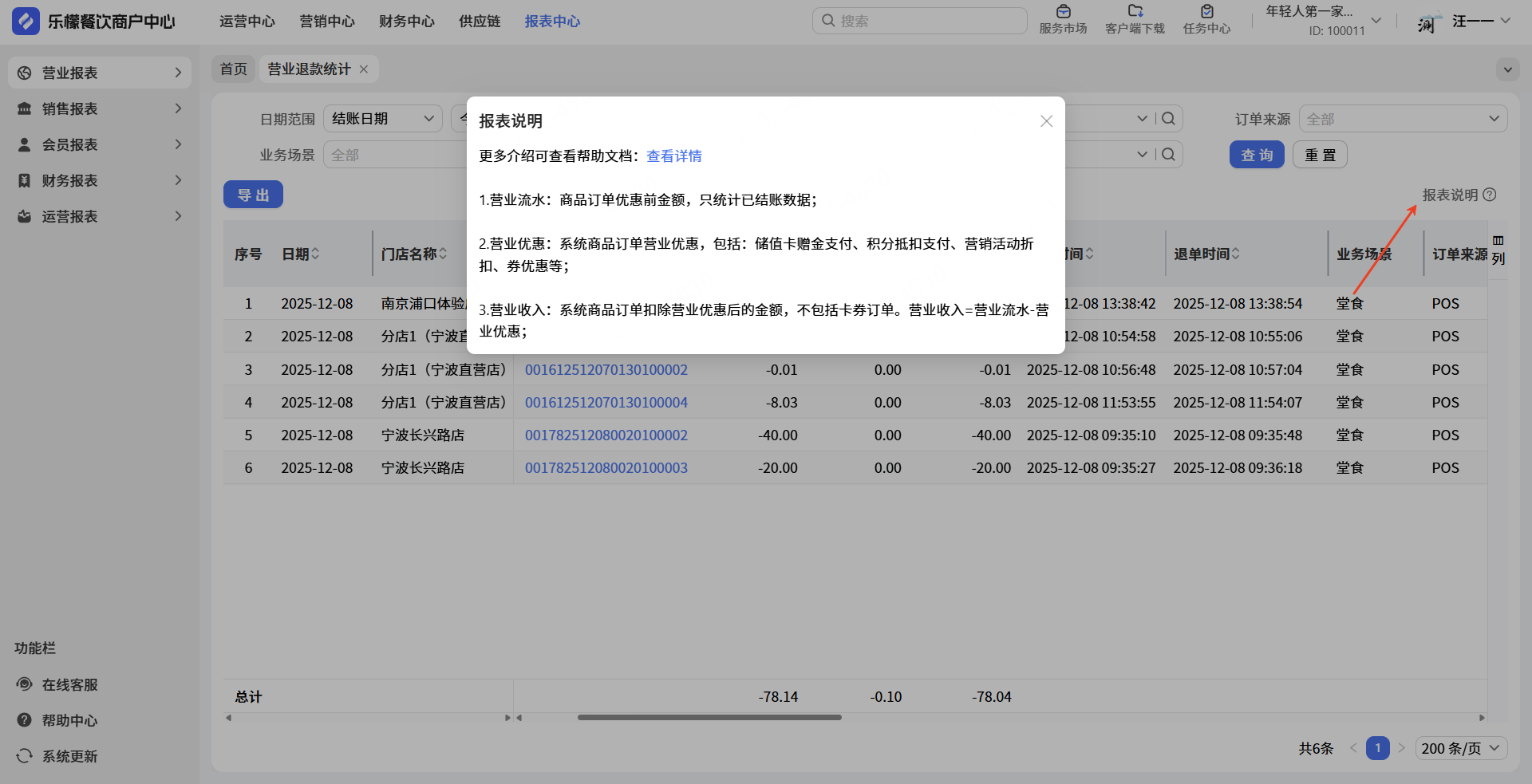Switch to the 首页 tab
Image resolution: width=1532 pixels, height=784 pixels.
234,69
